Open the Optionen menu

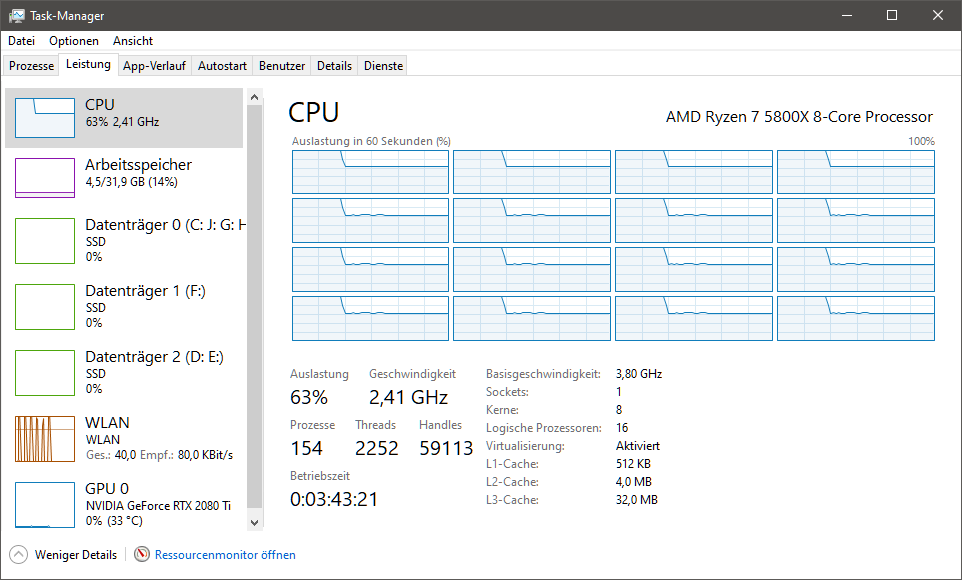click(74, 41)
